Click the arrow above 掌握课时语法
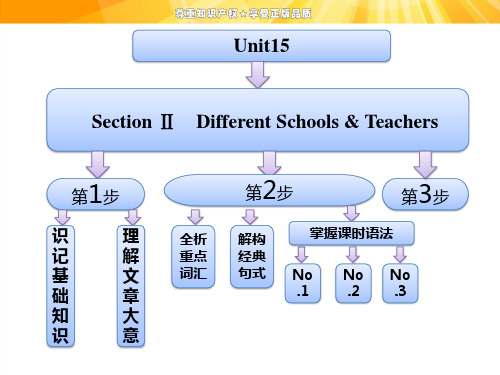This screenshot has height=375, width=500. pyautogui.click(x=352, y=213)
